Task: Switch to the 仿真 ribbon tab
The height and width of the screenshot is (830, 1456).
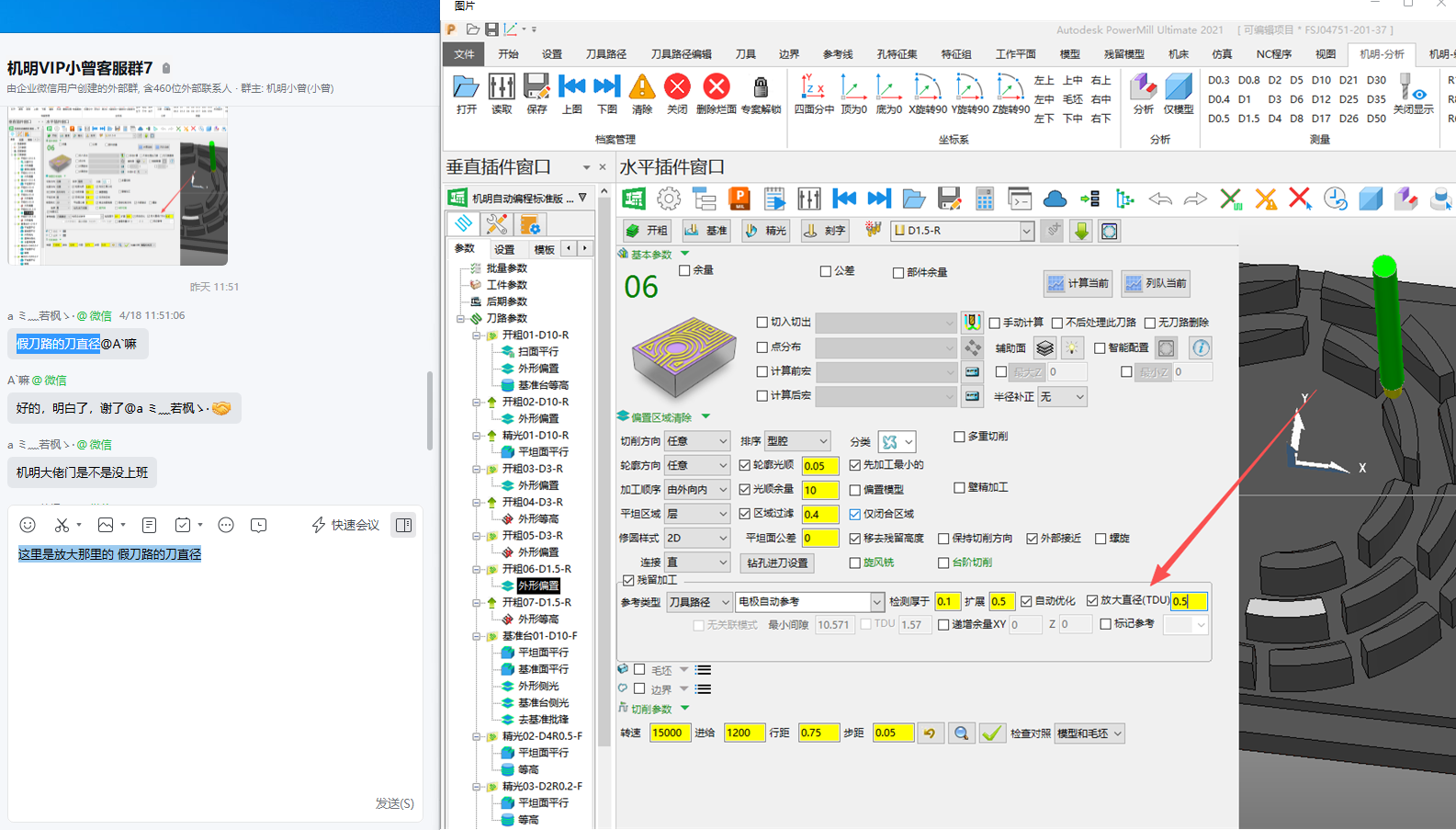Action: click(1223, 54)
